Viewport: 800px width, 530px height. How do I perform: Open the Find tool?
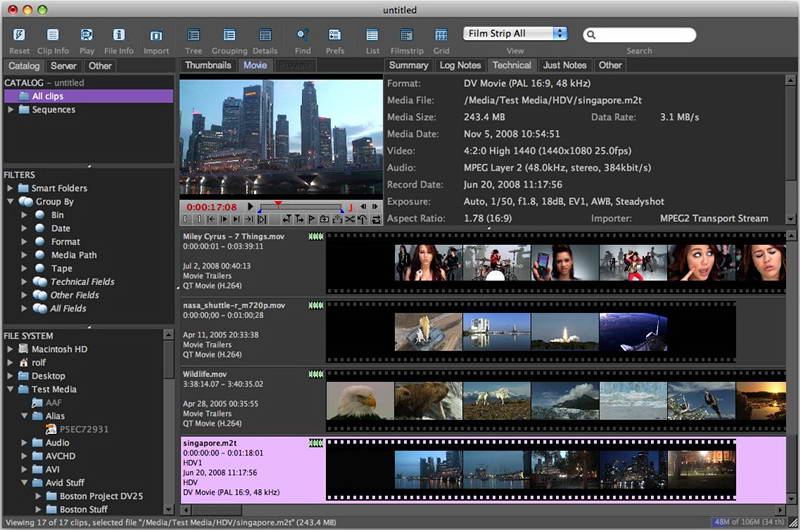(x=302, y=36)
